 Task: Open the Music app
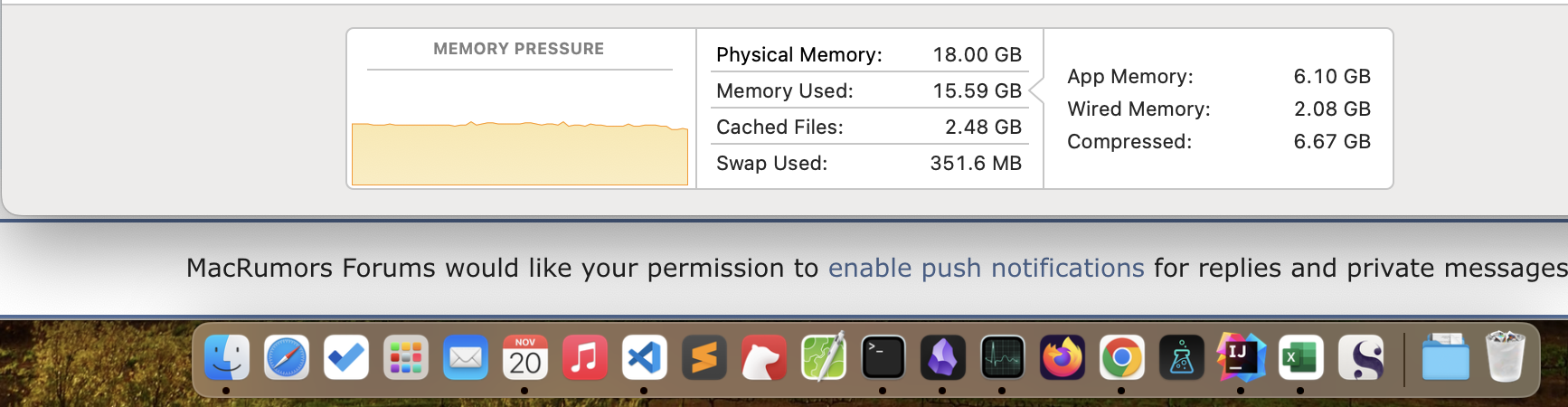(x=584, y=358)
